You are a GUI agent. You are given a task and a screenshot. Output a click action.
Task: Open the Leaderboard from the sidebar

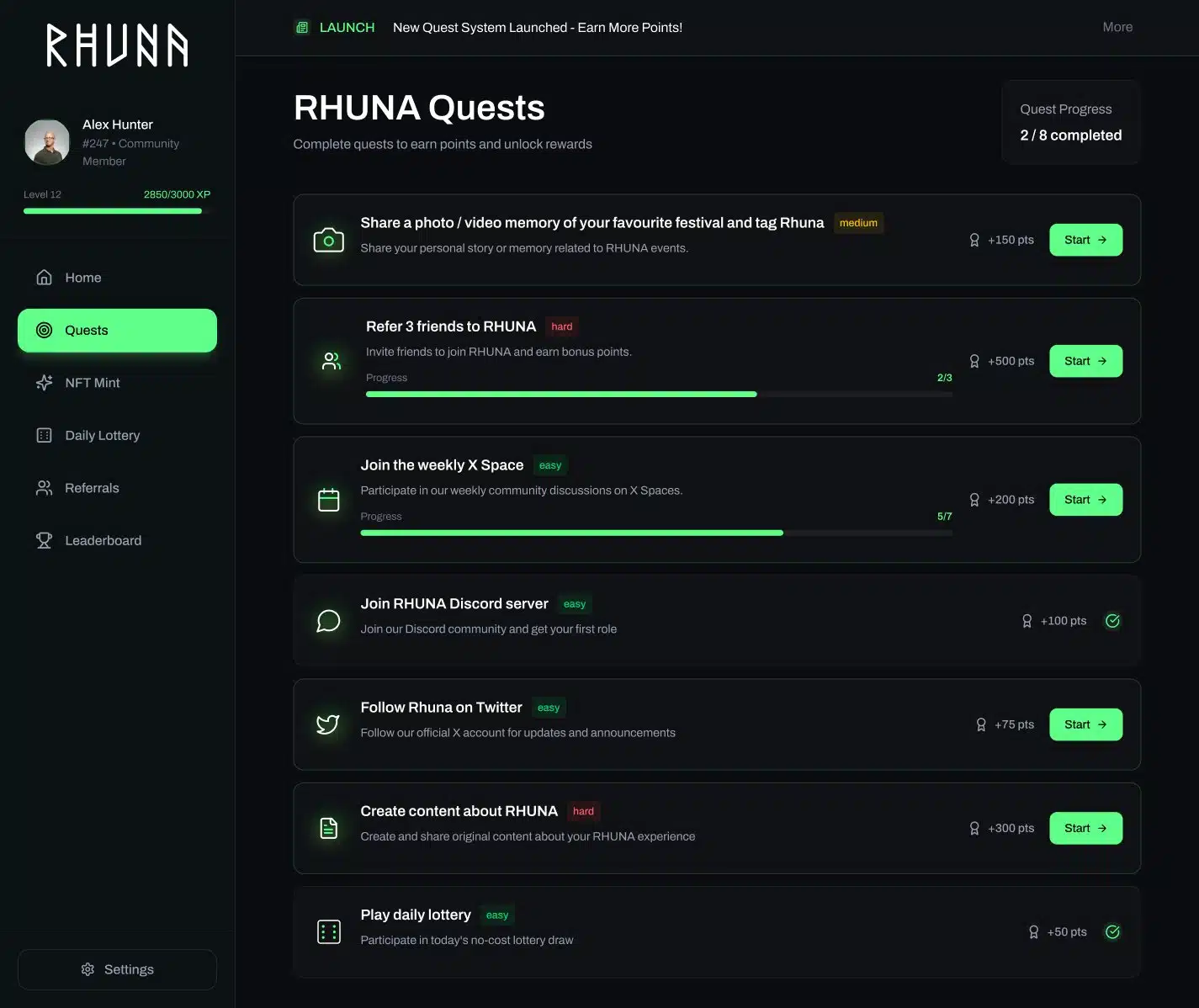click(x=103, y=541)
